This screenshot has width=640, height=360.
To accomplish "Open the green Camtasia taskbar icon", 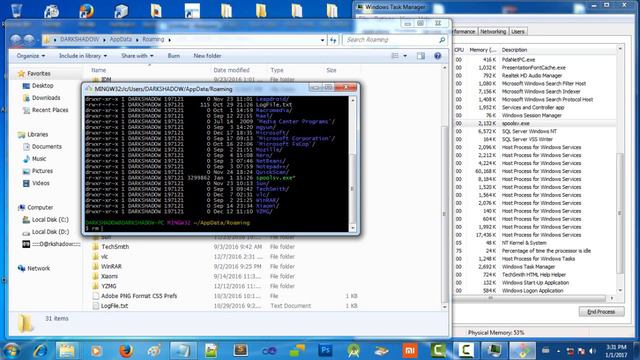I will coord(438,351).
